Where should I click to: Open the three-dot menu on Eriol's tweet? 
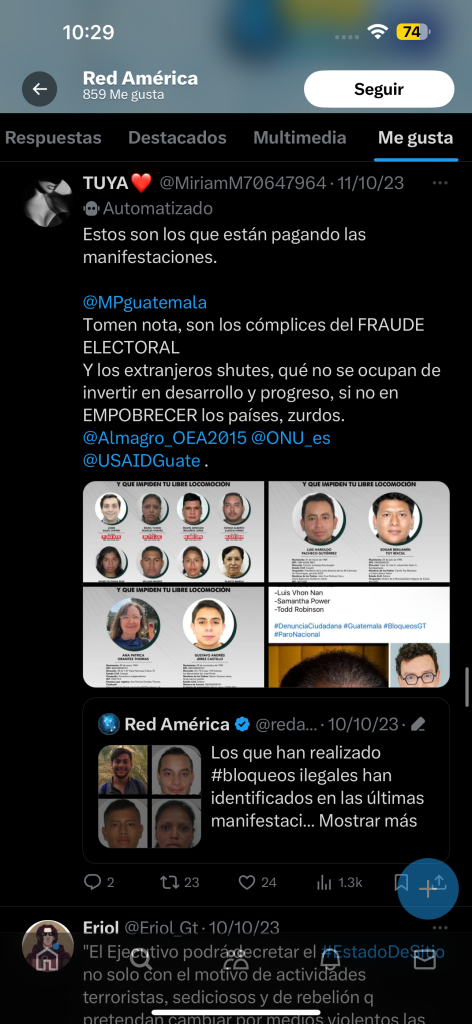[441, 927]
